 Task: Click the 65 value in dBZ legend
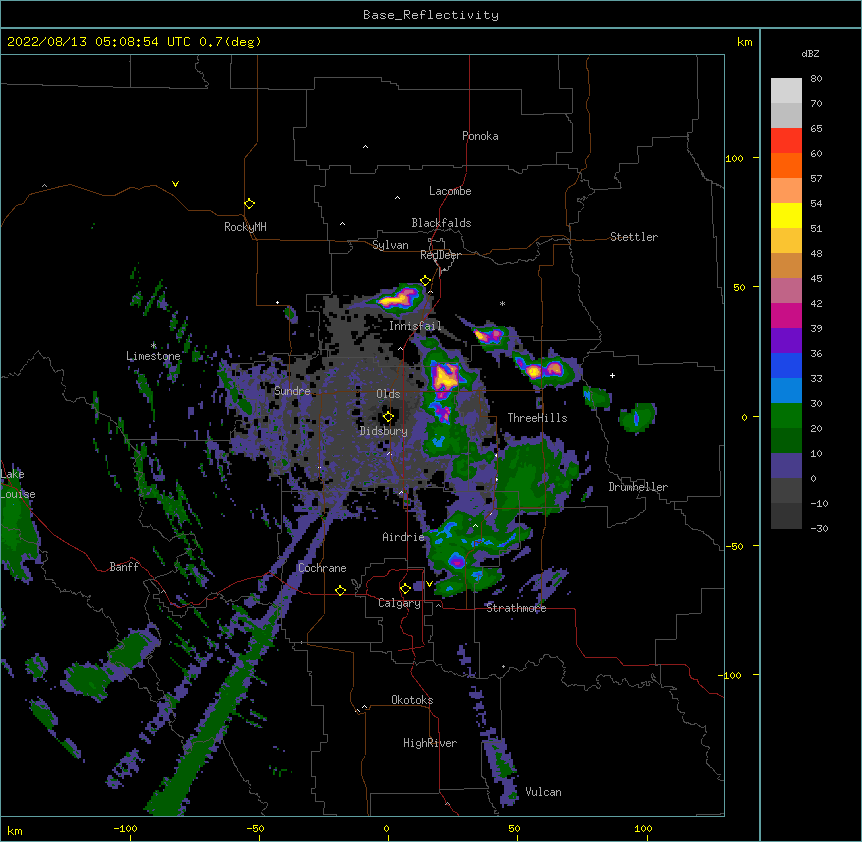(816, 128)
